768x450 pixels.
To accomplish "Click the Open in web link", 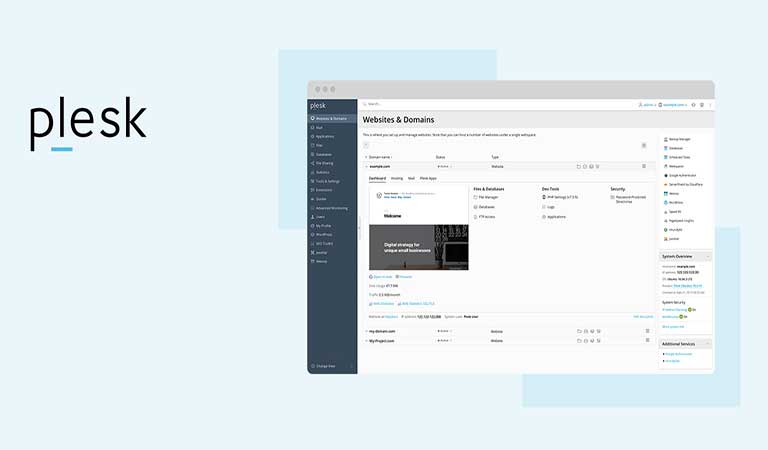I will tap(381, 277).
